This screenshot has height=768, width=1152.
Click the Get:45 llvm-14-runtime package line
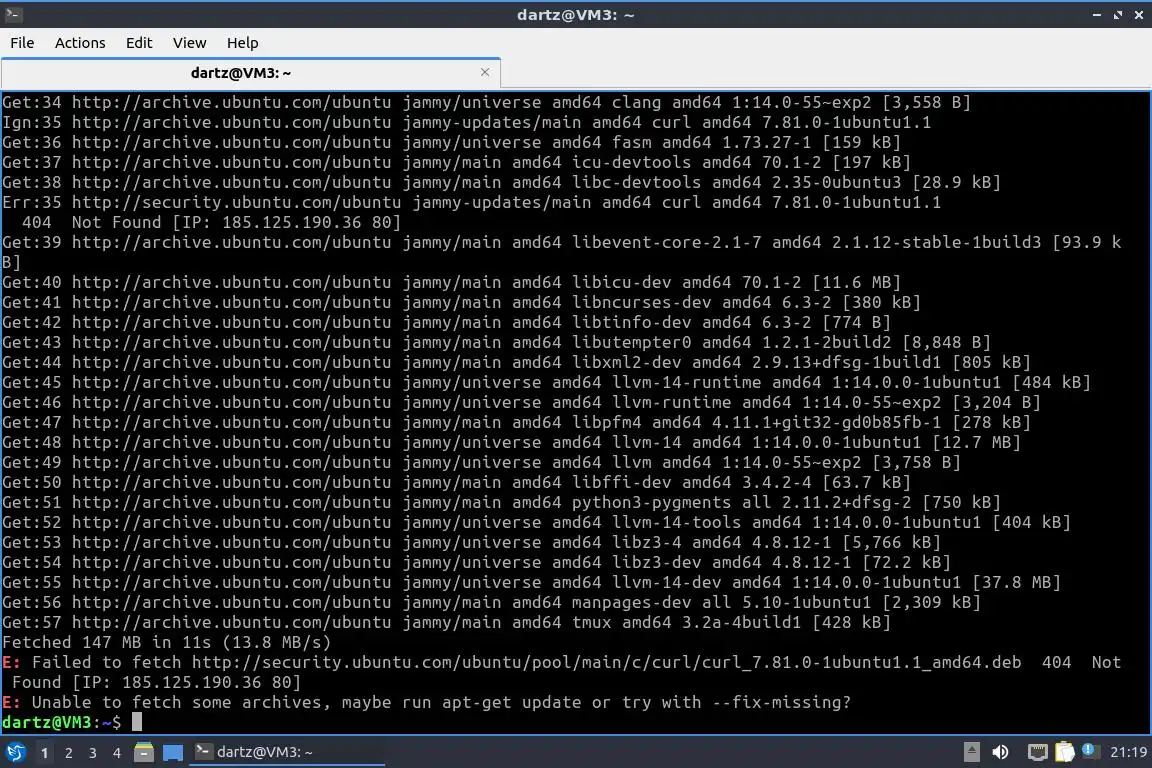click(547, 381)
